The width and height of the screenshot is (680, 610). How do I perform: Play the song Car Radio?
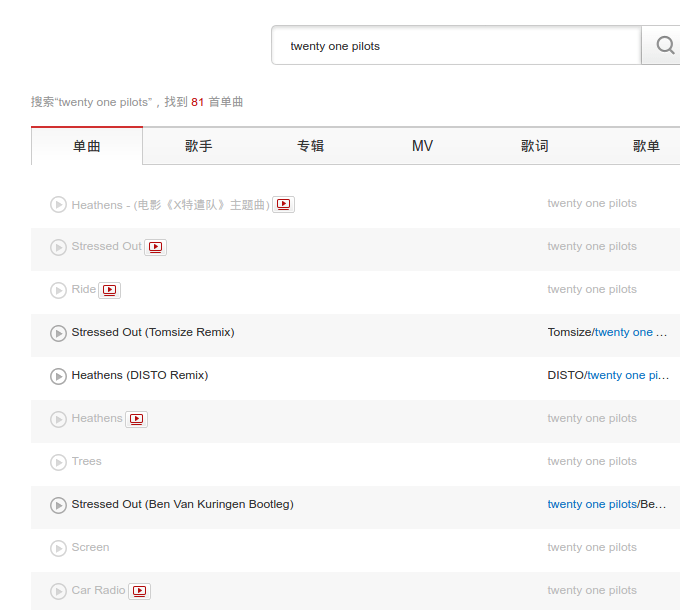[x=58, y=591]
